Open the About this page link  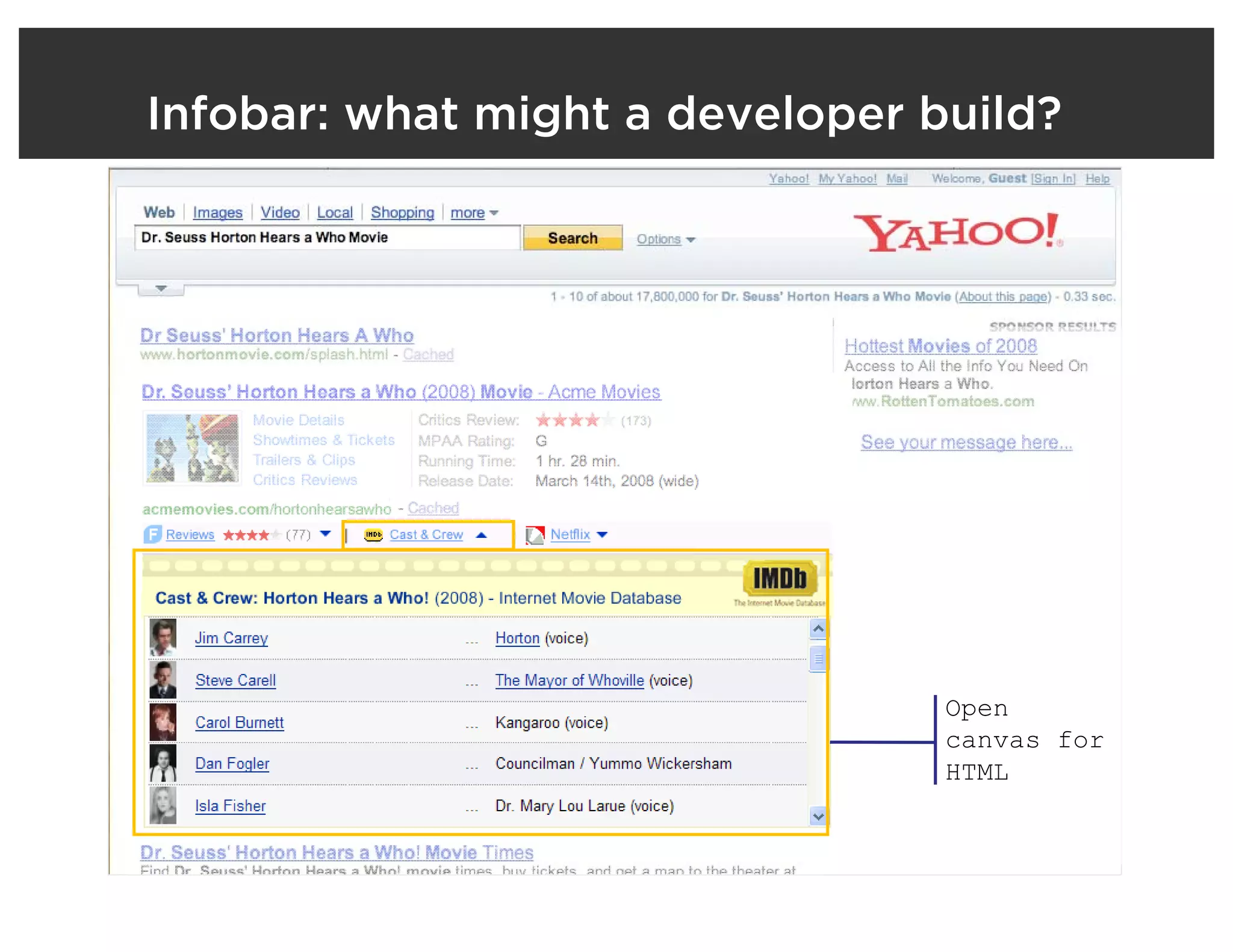pyautogui.click(x=1002, y=297)
